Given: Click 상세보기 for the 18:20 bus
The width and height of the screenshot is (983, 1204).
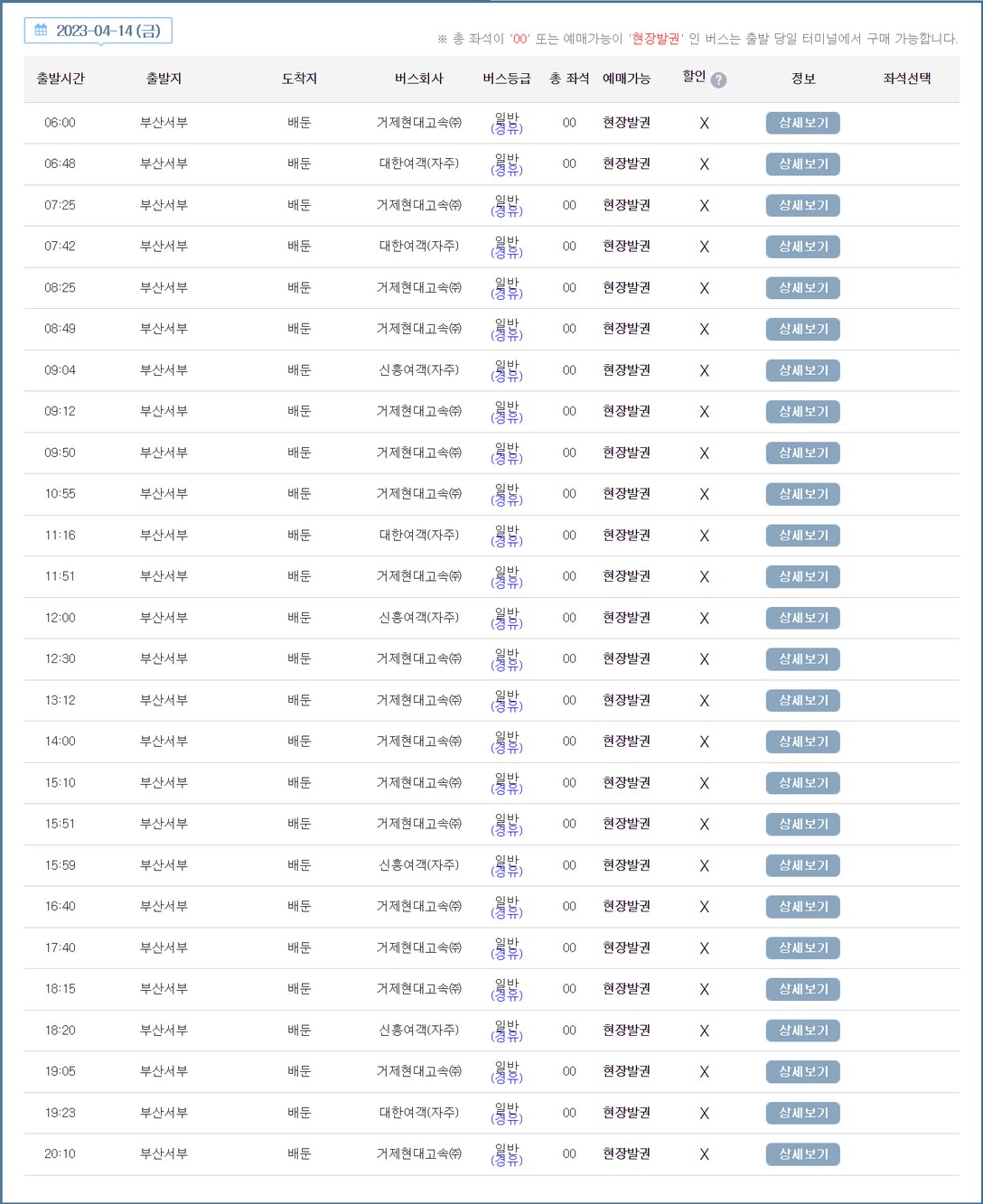Looking at the screenshot, I should pos(802,1031).
